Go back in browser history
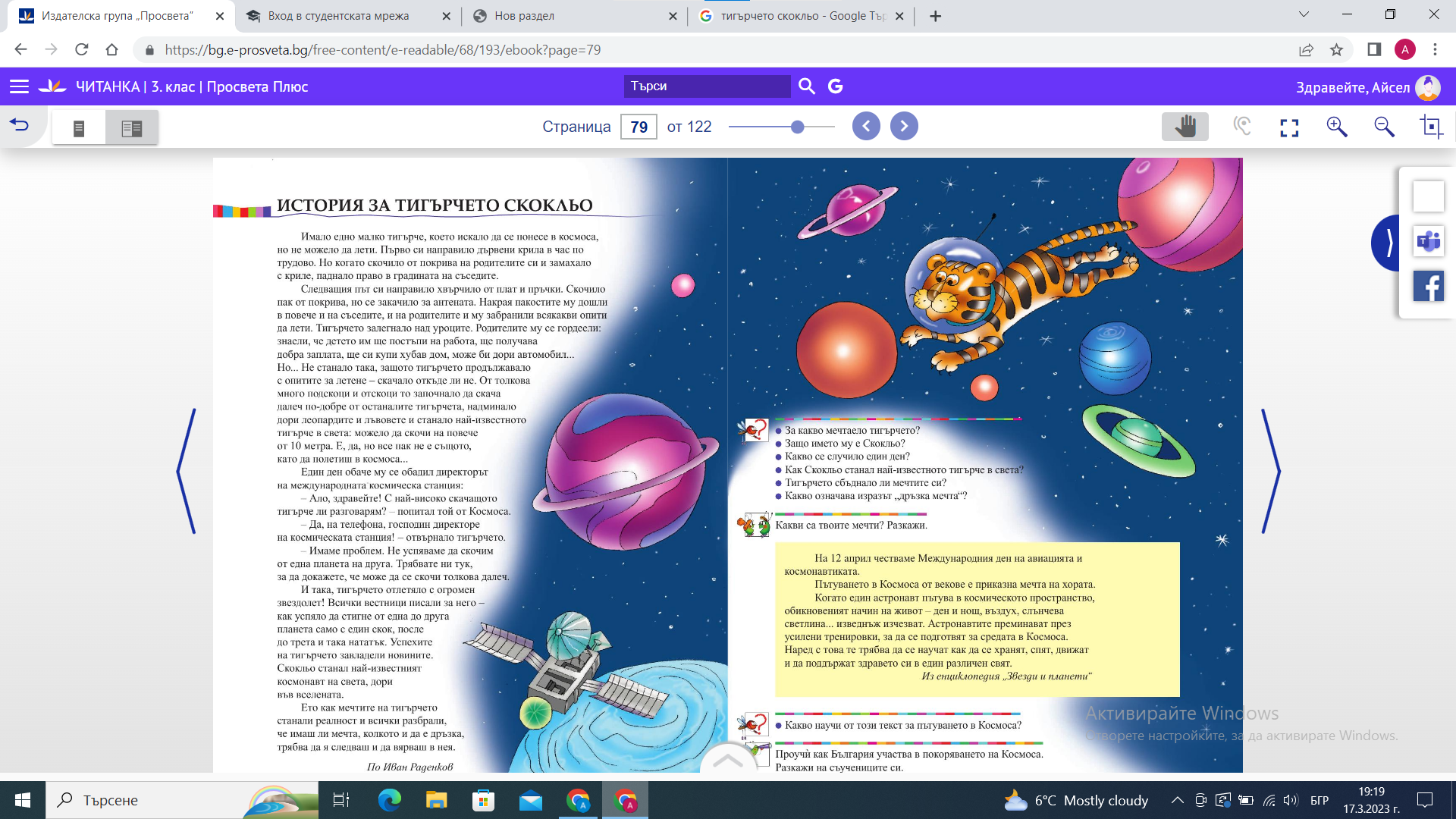The image size is (1456, 819). (20, 50)
